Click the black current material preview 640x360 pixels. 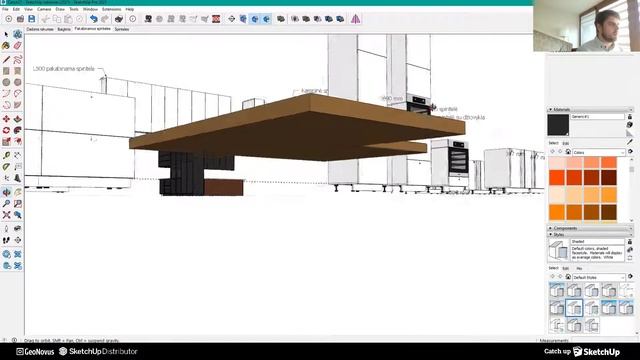558,124
